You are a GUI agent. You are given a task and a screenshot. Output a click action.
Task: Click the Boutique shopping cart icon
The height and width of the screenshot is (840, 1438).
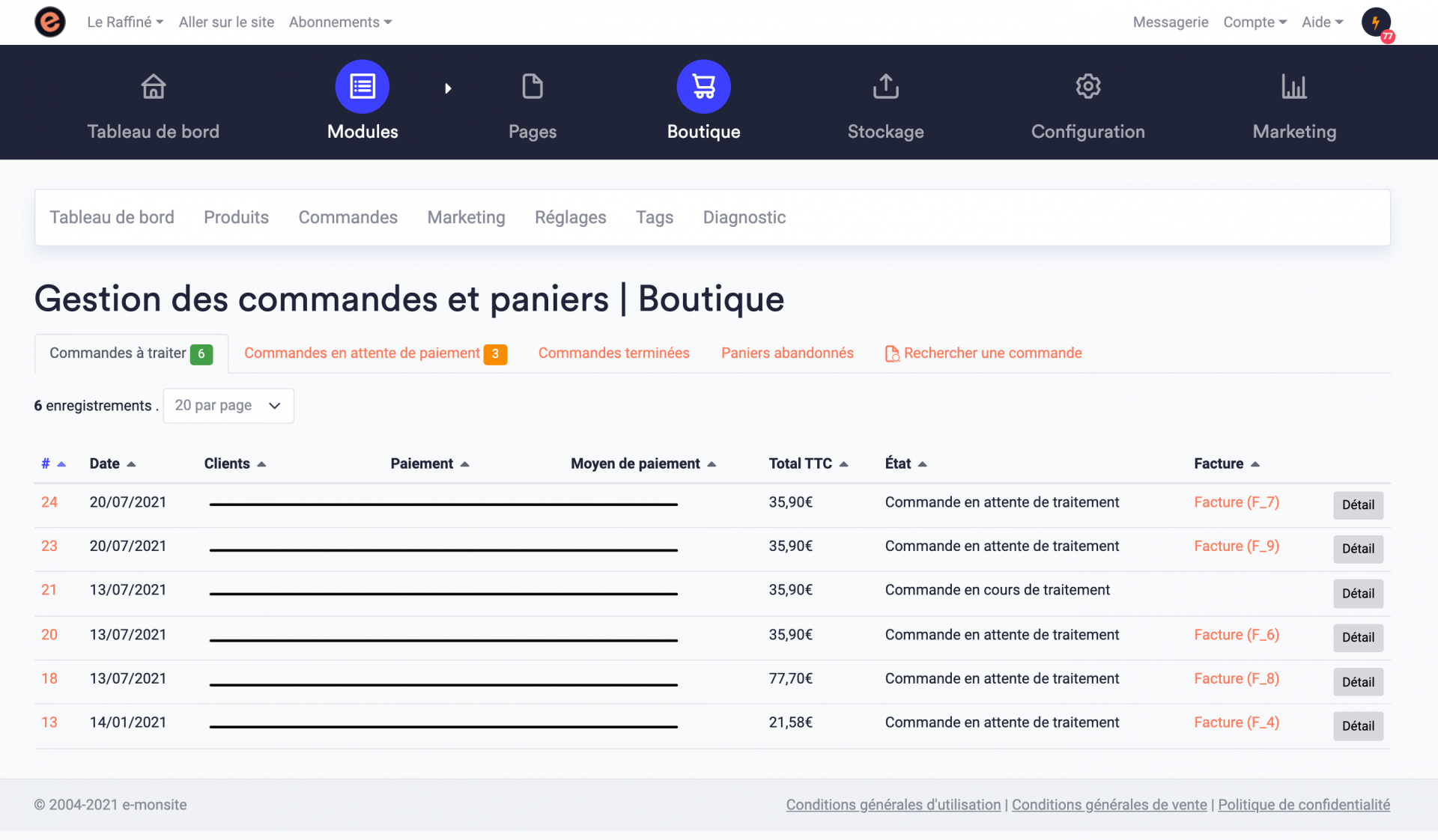[x=703, y=86]
